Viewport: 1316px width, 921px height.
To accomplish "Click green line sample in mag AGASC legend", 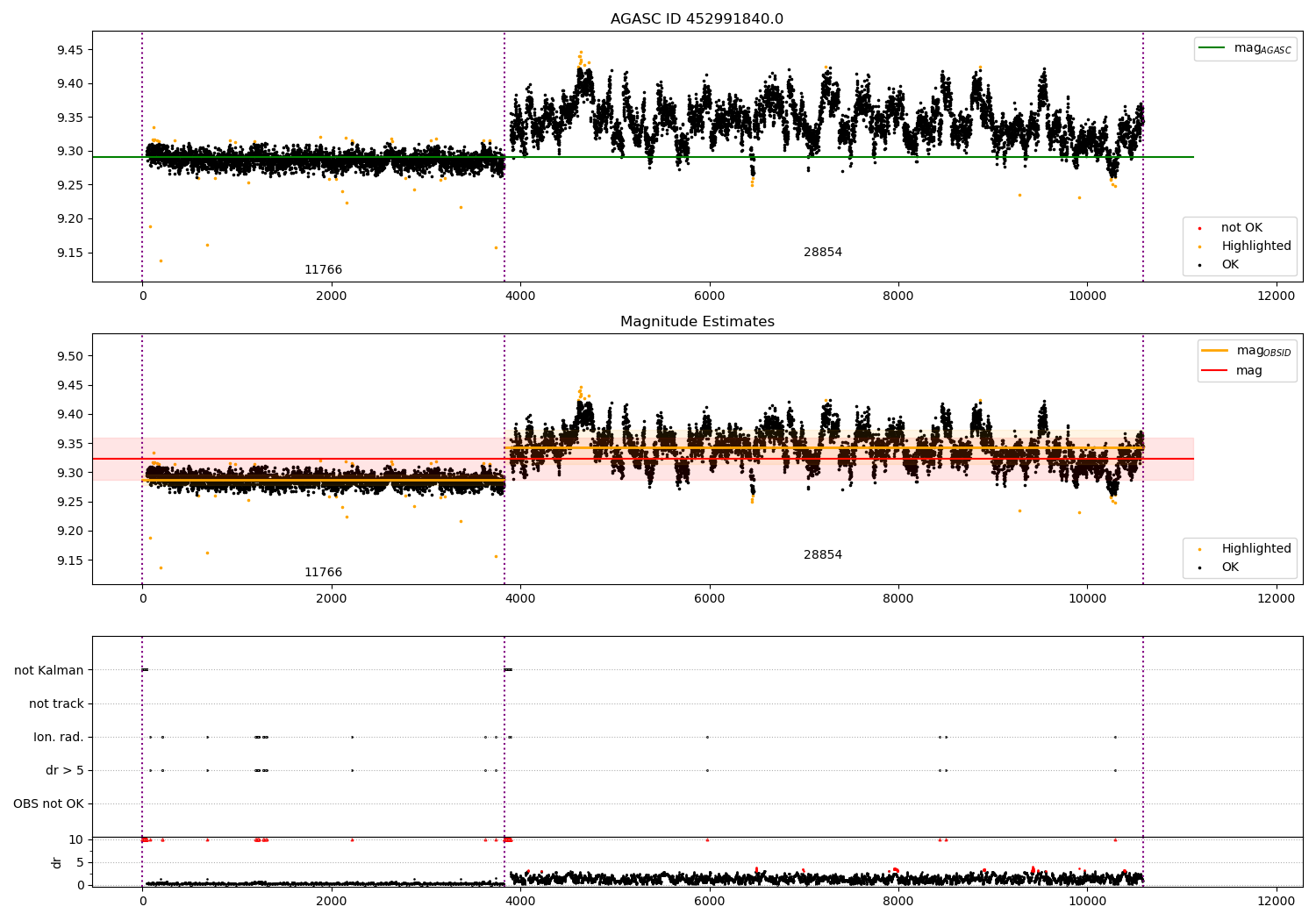I will click(x=1212, y=48).
